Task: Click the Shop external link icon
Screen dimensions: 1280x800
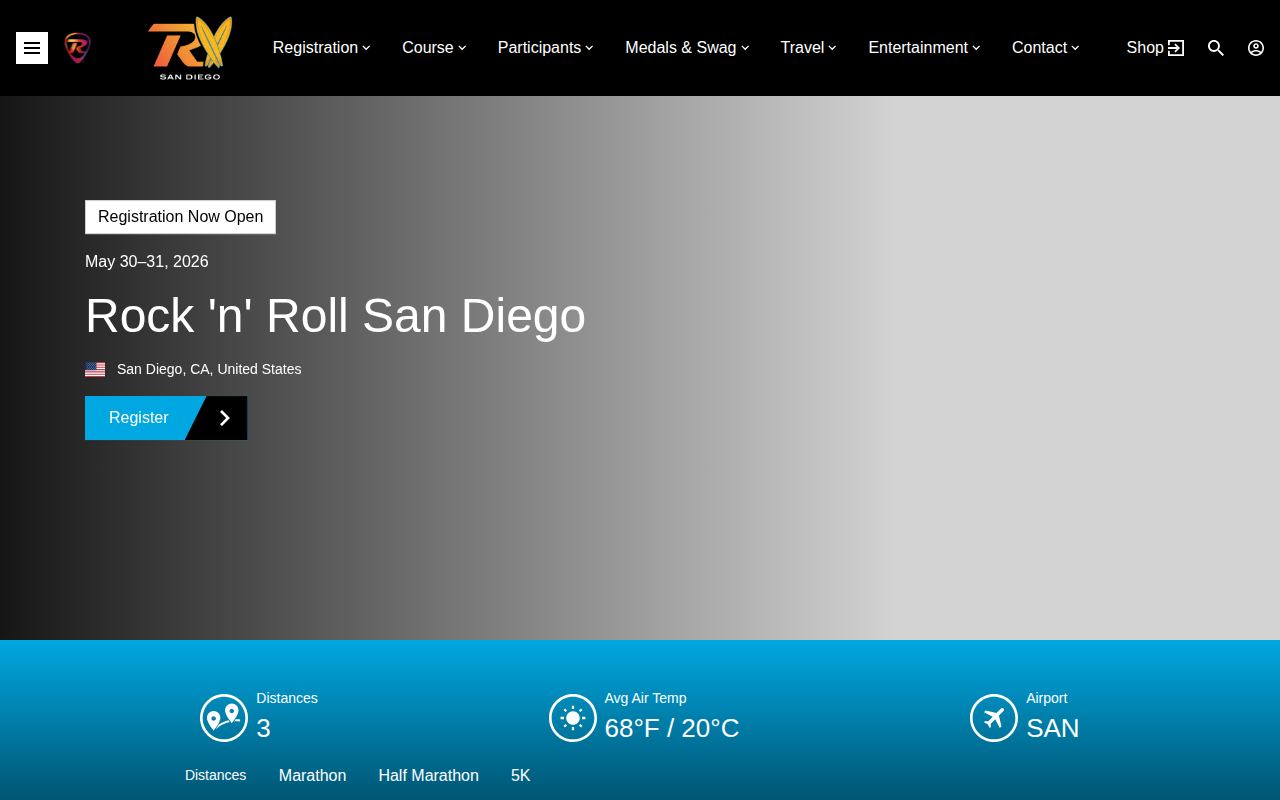Action: [x=1176, y=48]
